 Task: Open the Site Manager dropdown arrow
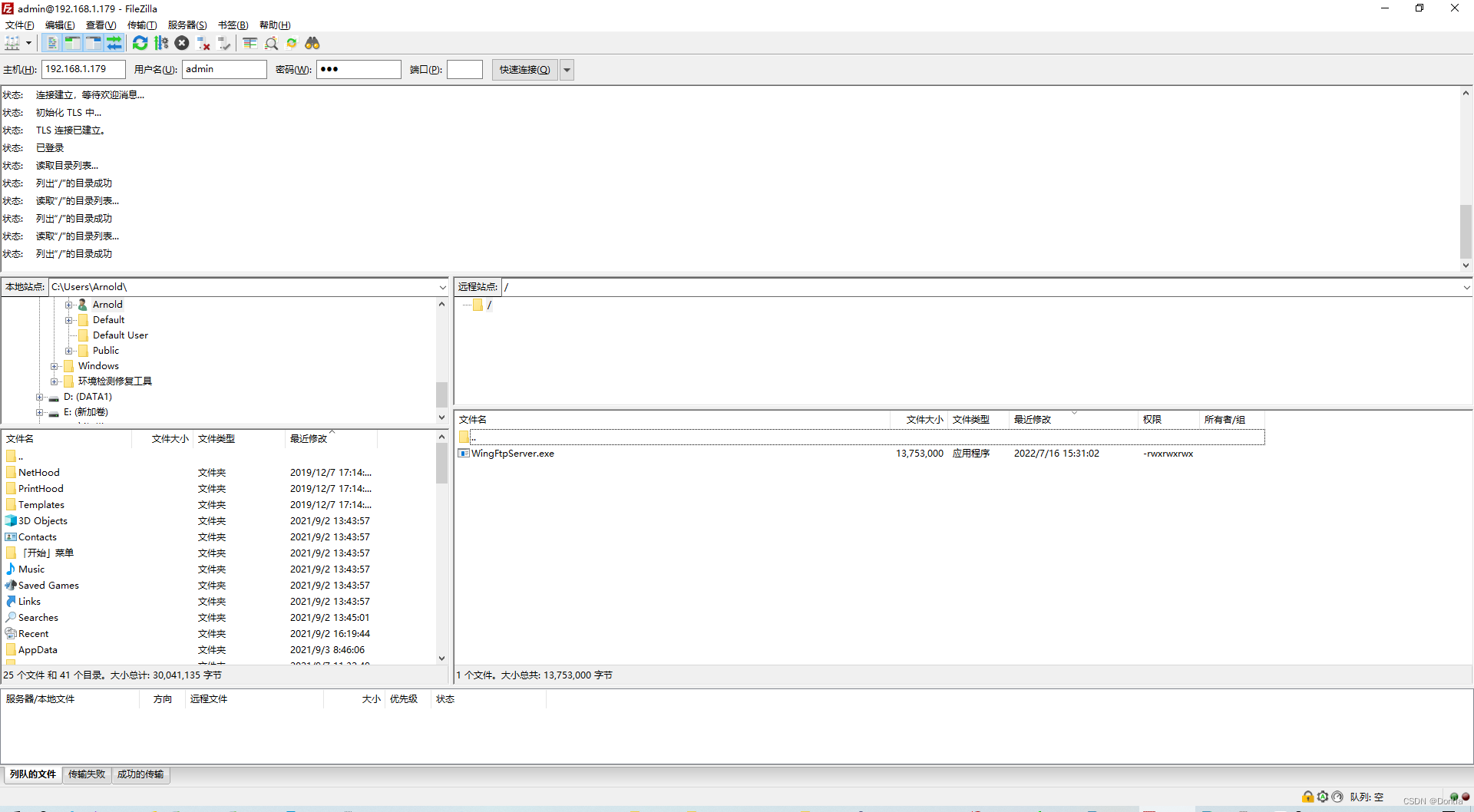pyautogui.click(x=28, y=43)
